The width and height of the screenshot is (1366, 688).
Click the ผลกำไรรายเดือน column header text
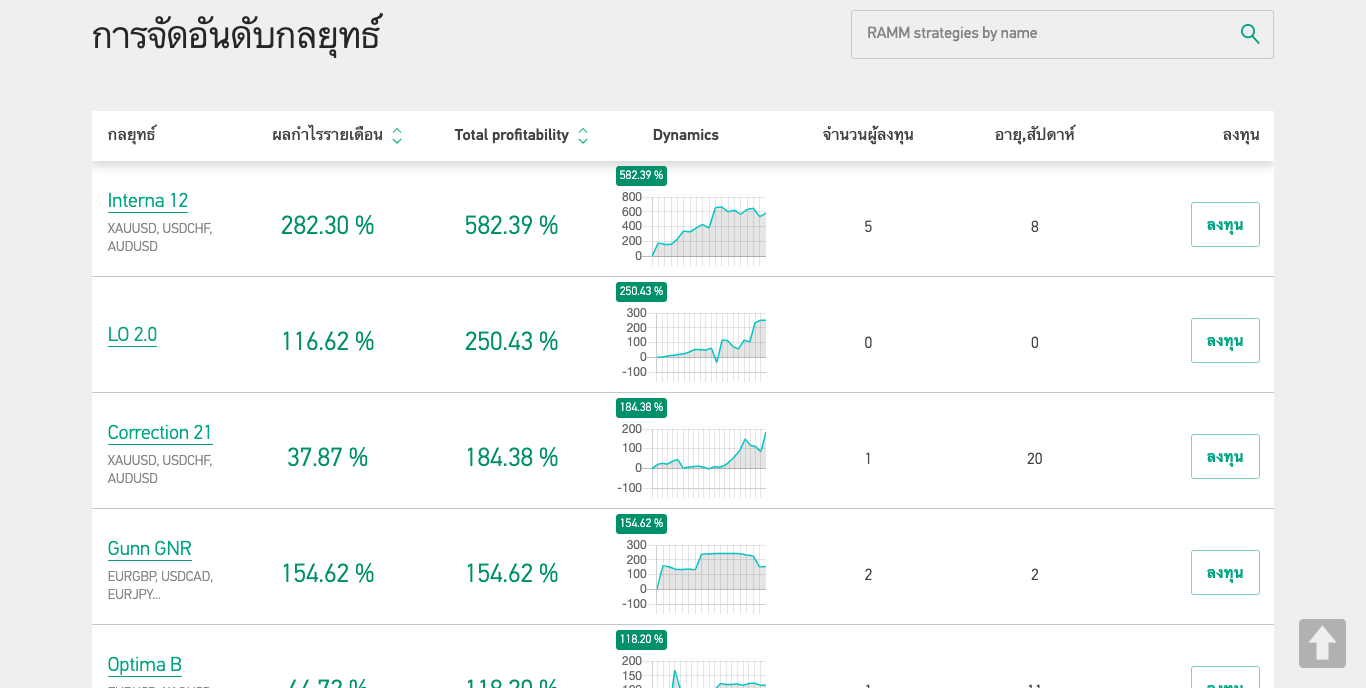coord(327,135)
